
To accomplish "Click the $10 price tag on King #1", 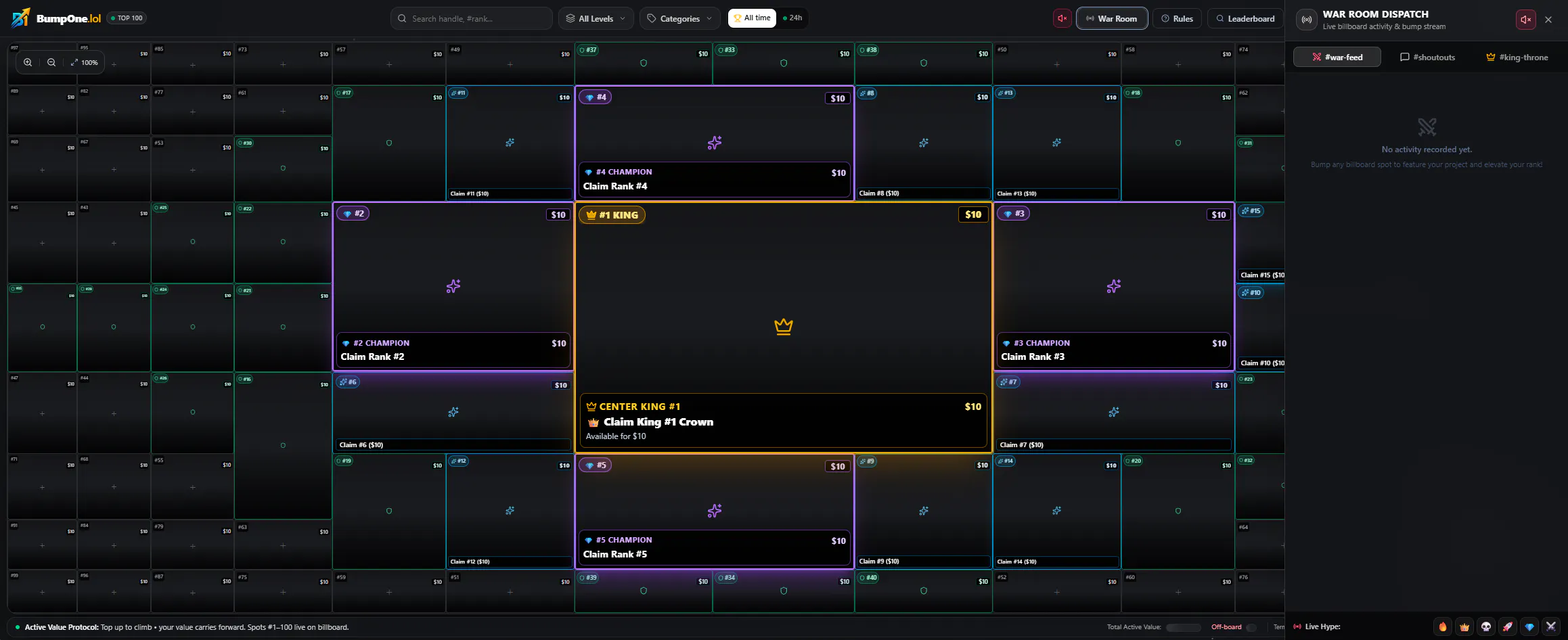I will 973,214.
